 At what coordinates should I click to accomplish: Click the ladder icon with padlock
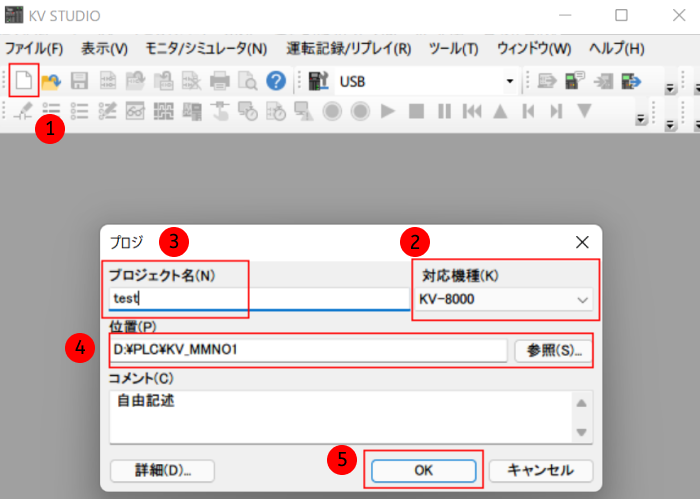[163, 81]
